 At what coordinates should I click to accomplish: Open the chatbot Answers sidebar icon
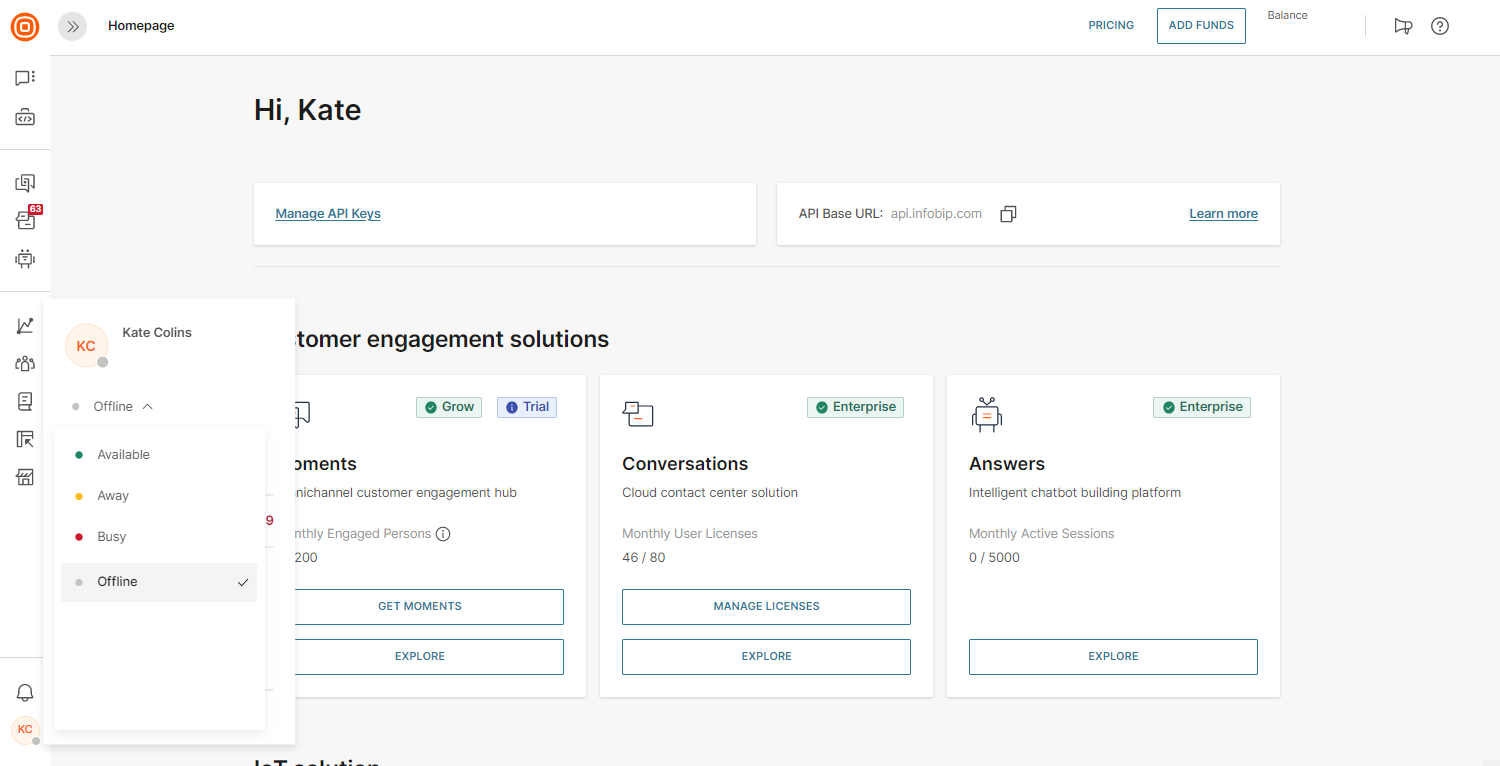[25, 258]
